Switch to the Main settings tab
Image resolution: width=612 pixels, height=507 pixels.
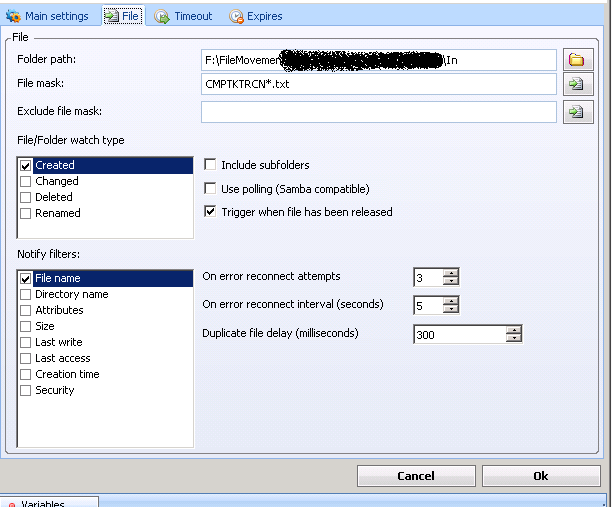click(48, 16)
